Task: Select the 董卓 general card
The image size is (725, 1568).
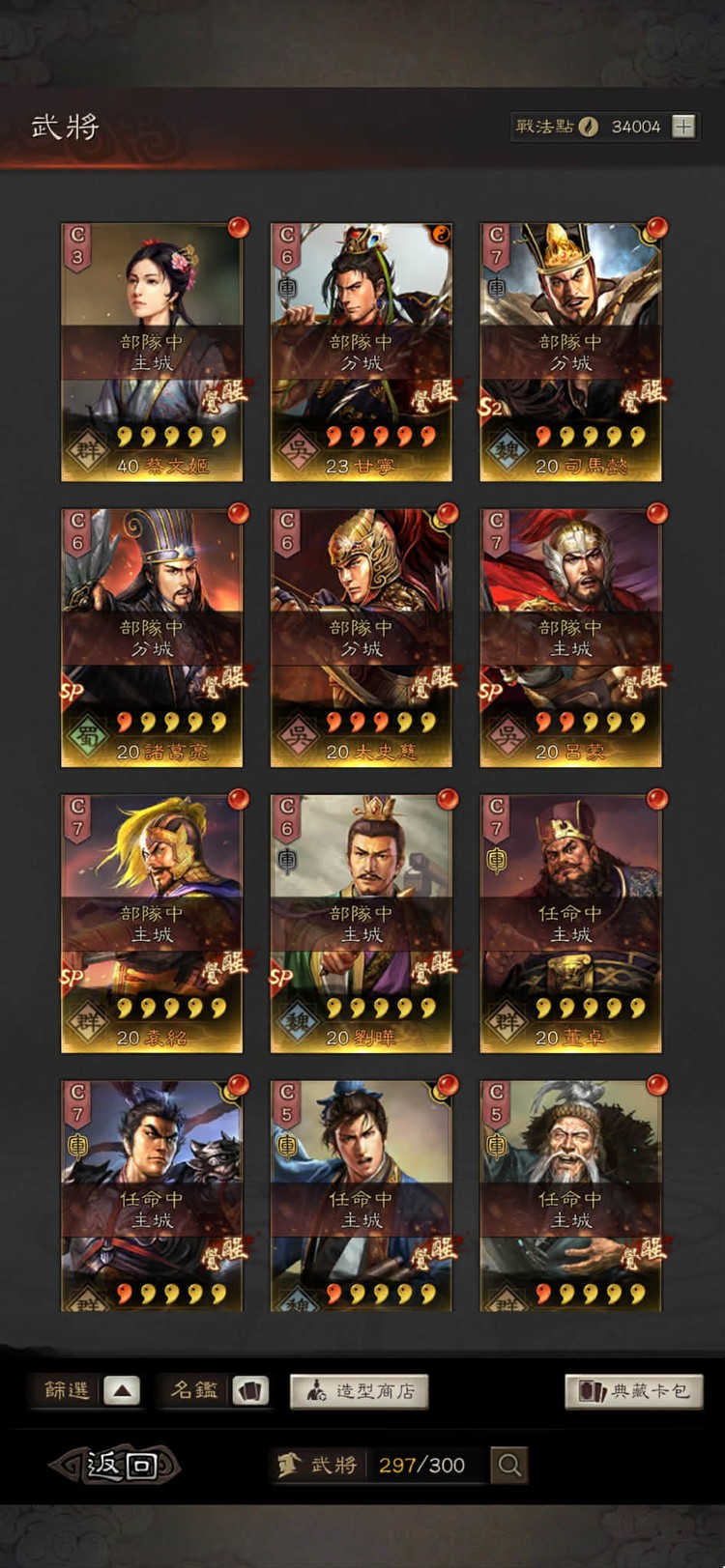Action: coord(570,924)
